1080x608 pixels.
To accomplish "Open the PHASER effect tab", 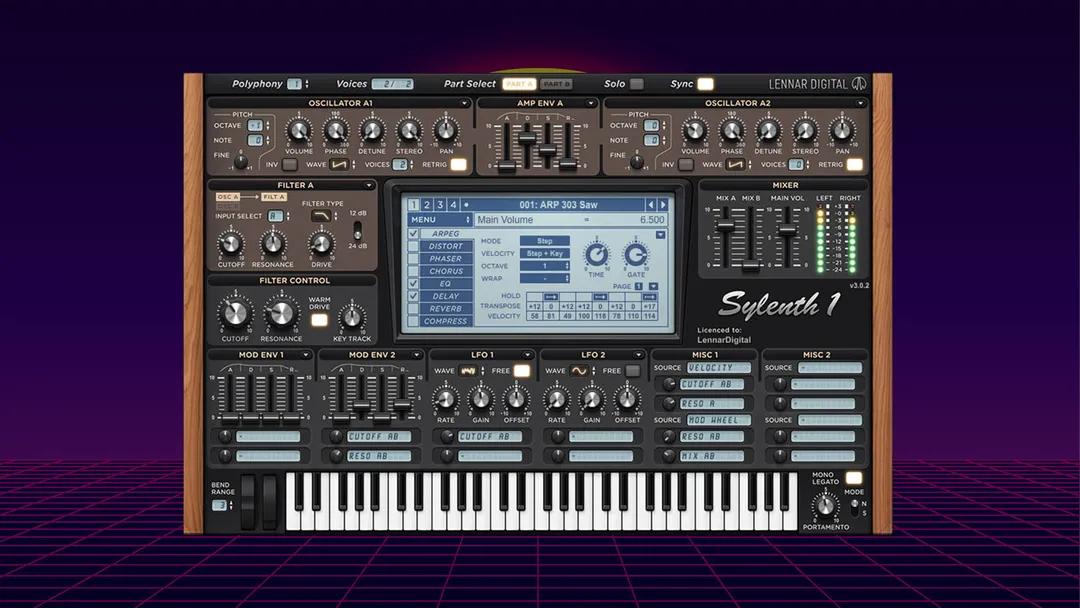I will (446, 258).
